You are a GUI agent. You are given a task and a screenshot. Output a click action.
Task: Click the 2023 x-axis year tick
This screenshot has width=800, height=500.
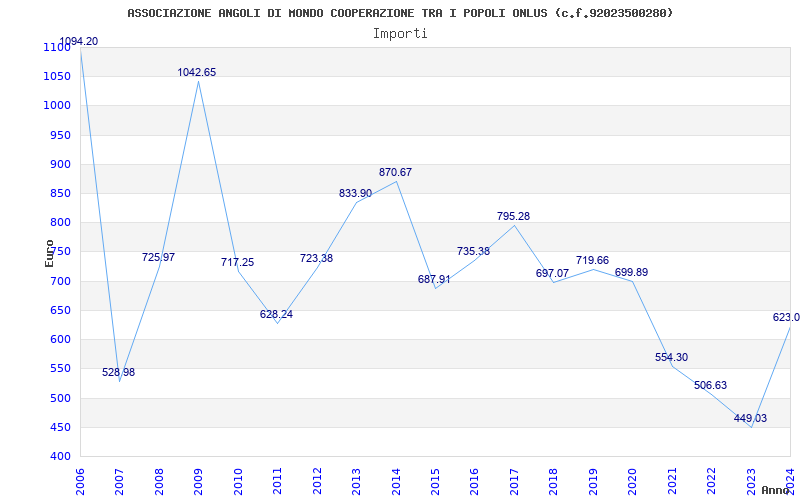[x=751, y=482]
